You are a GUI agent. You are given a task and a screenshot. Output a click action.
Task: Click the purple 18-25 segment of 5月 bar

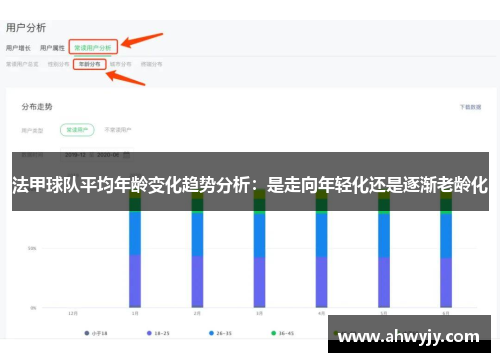(x=384, y=282)
